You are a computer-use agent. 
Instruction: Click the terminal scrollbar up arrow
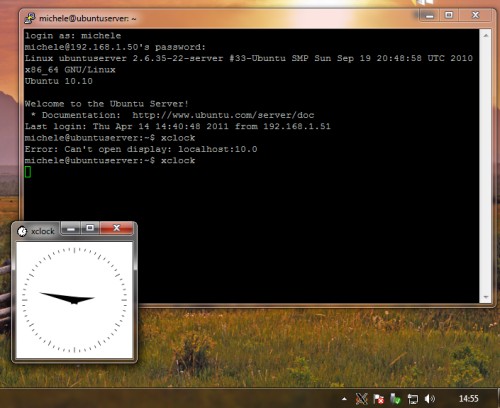(486, 35)
